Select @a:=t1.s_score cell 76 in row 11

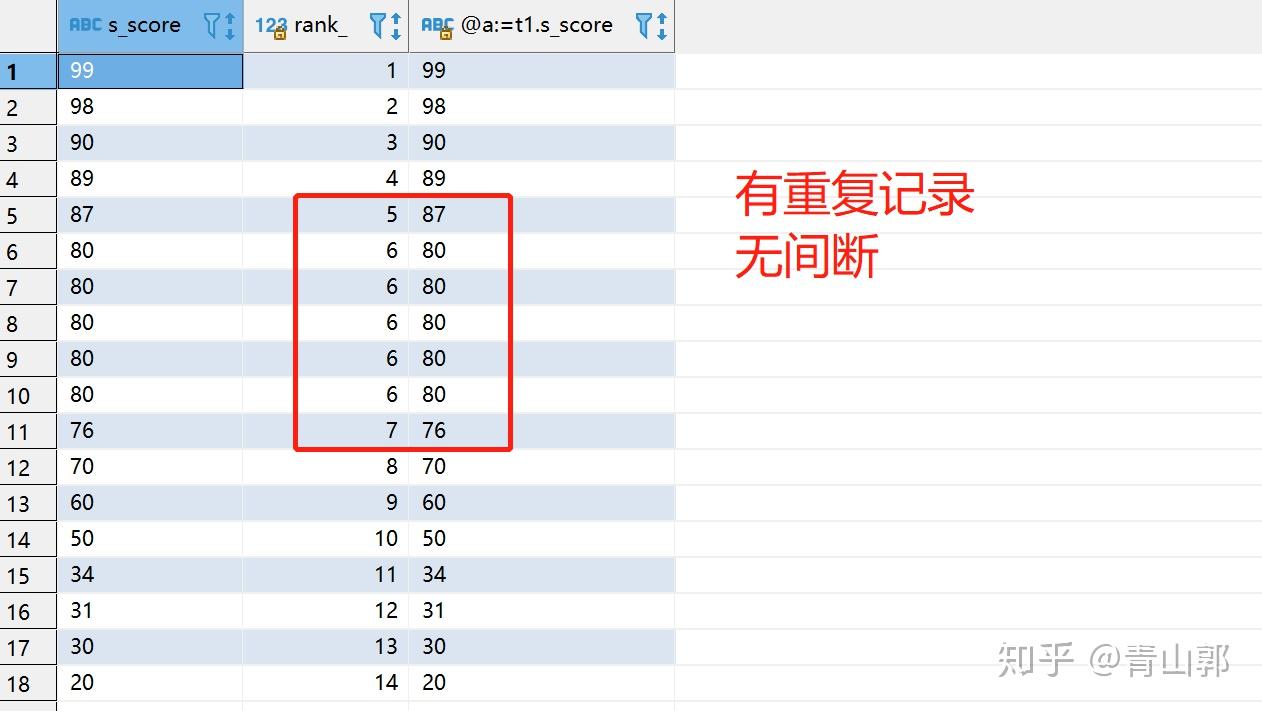pos(542,431)
